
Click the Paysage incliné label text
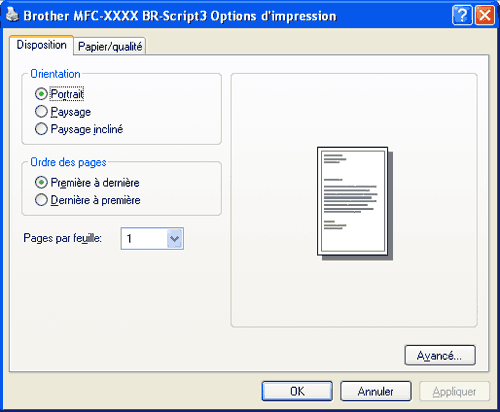pyautogui.click(x=87, y=129)
